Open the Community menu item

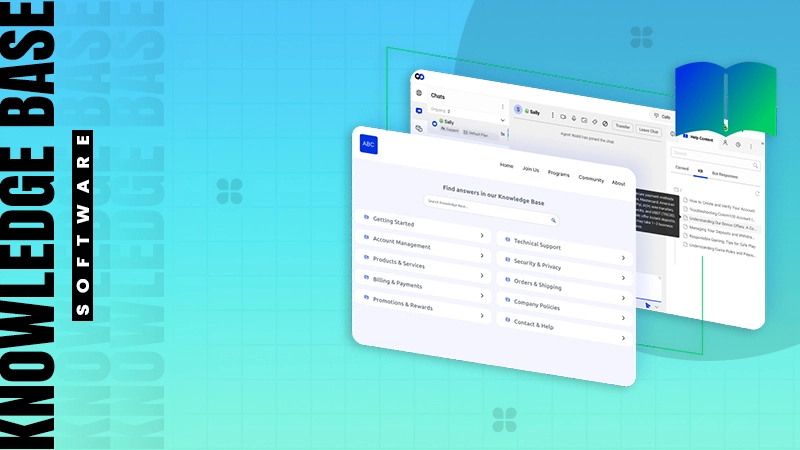coord(590,178)
